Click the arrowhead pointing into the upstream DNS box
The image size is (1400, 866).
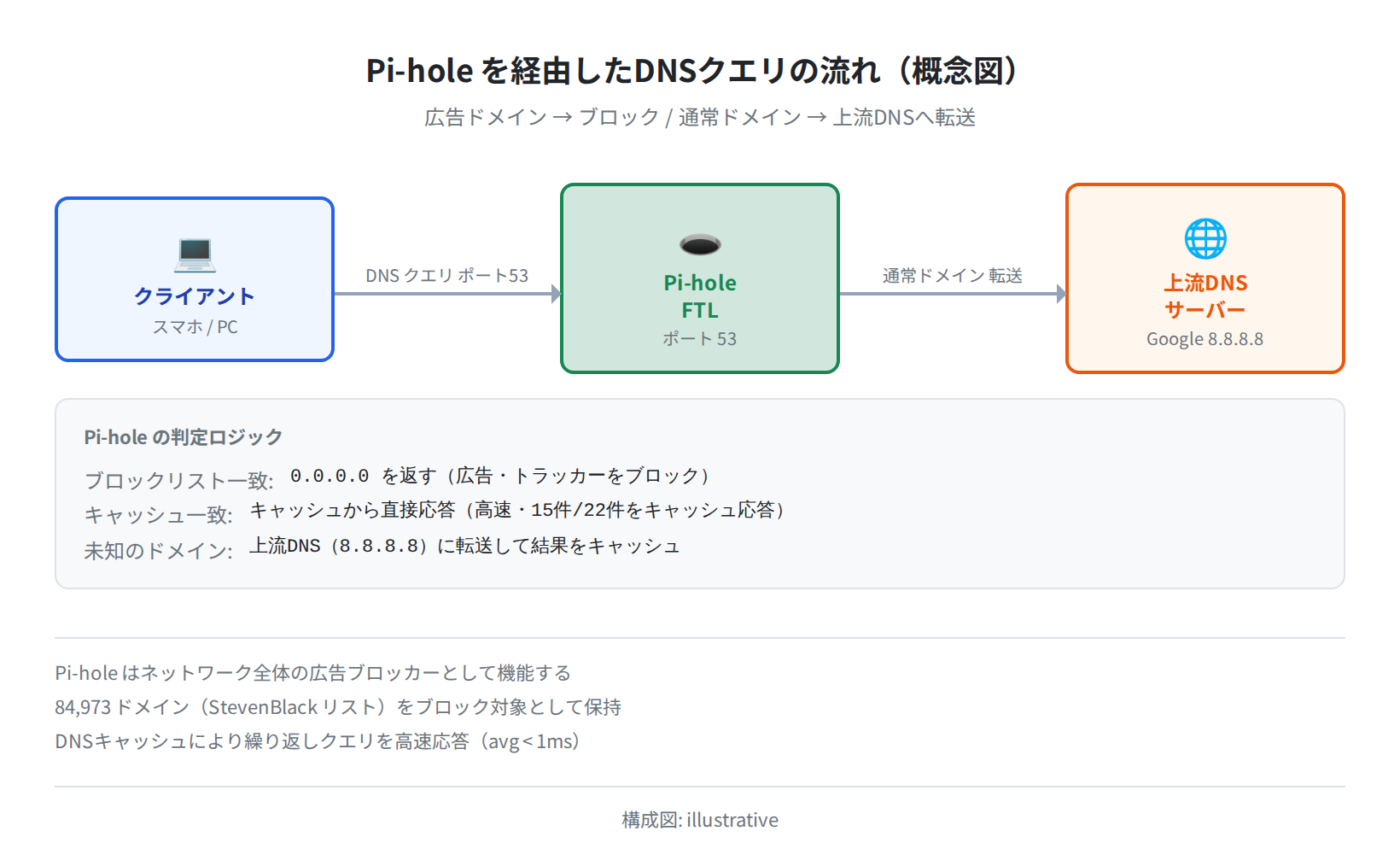[x=1061, y=294]
